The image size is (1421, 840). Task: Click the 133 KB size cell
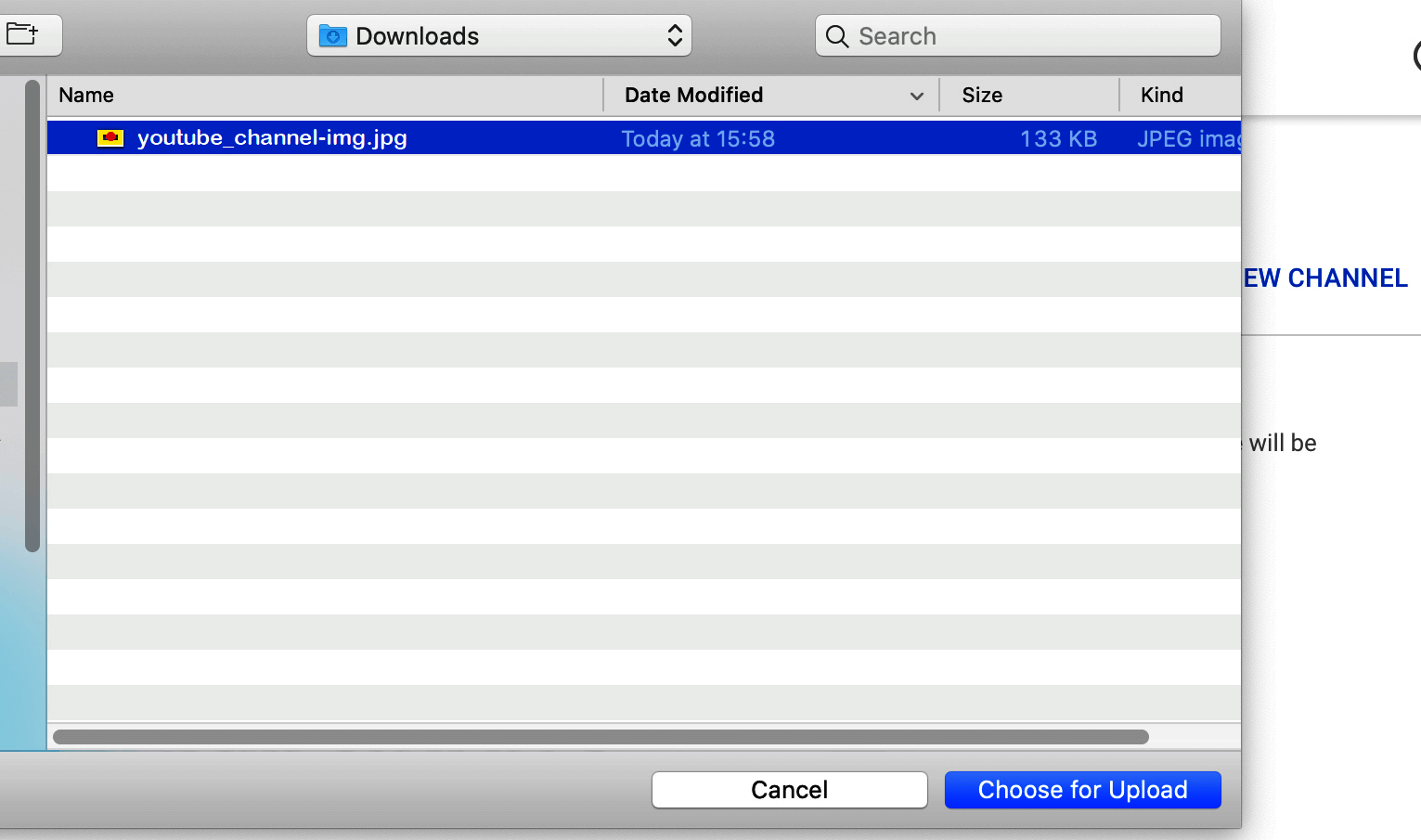tap(1058, 138)
